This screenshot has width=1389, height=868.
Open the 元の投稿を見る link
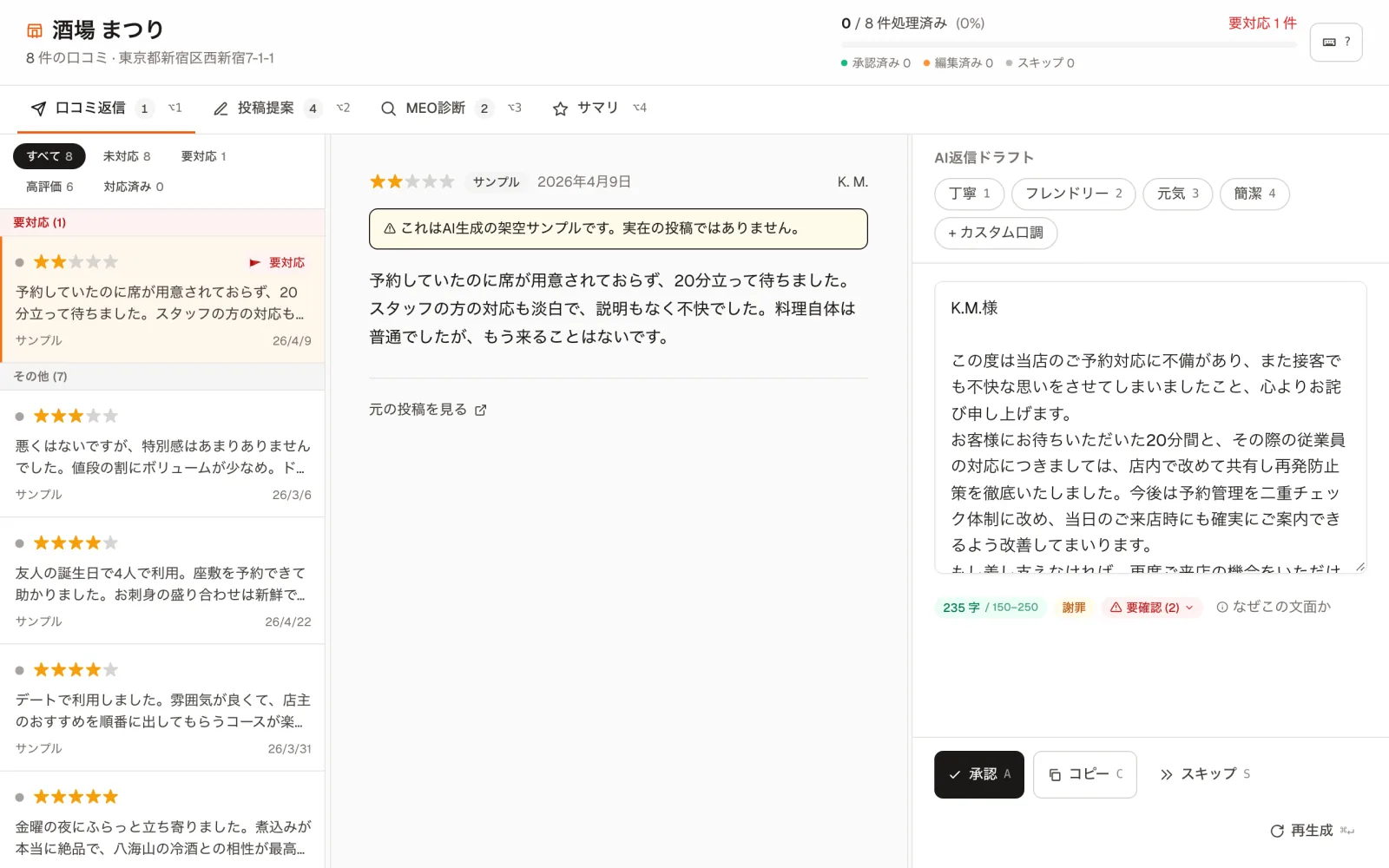pos(428,410)
